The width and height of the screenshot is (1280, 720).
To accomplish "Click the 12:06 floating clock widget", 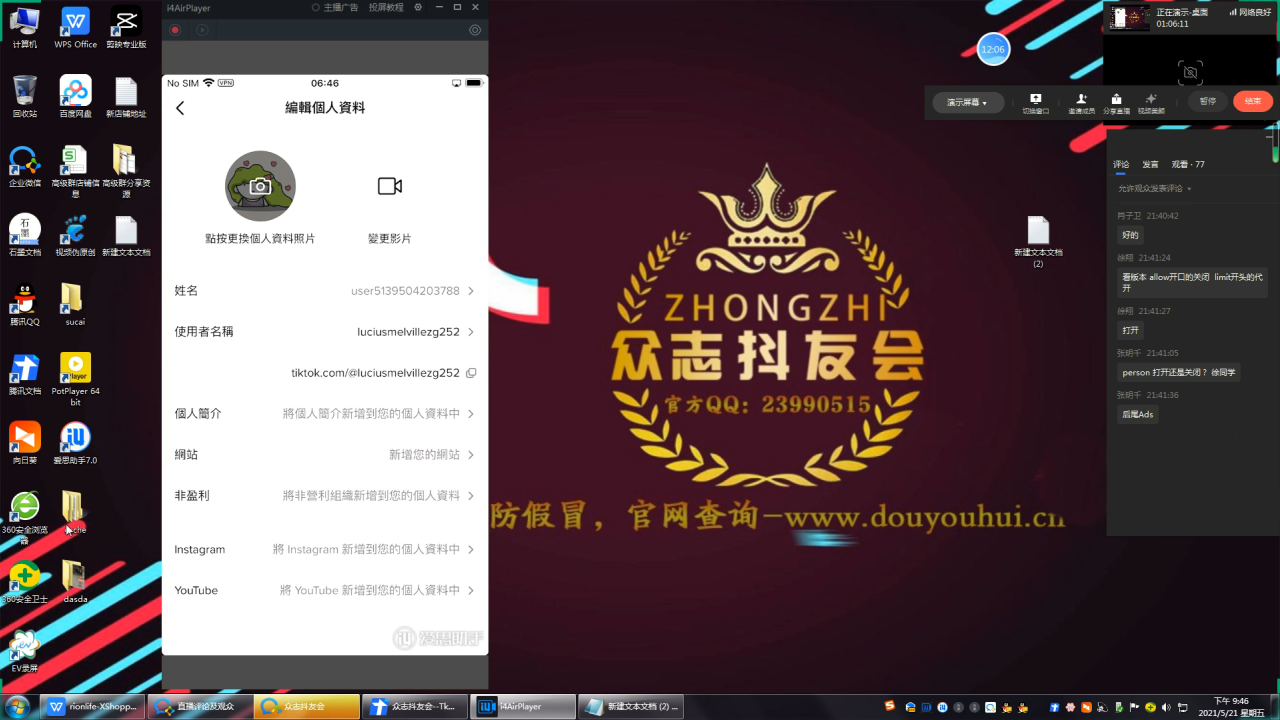I will point(993,49).
